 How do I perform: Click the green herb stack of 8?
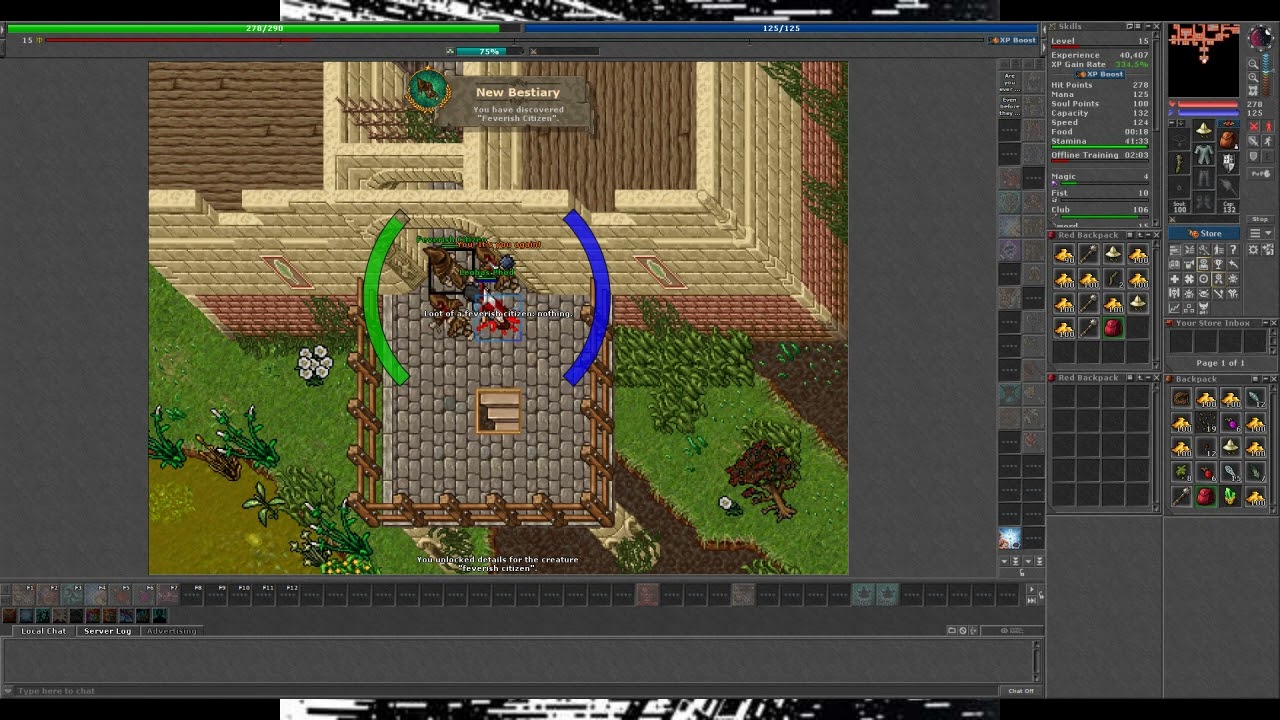[1182, 472]
